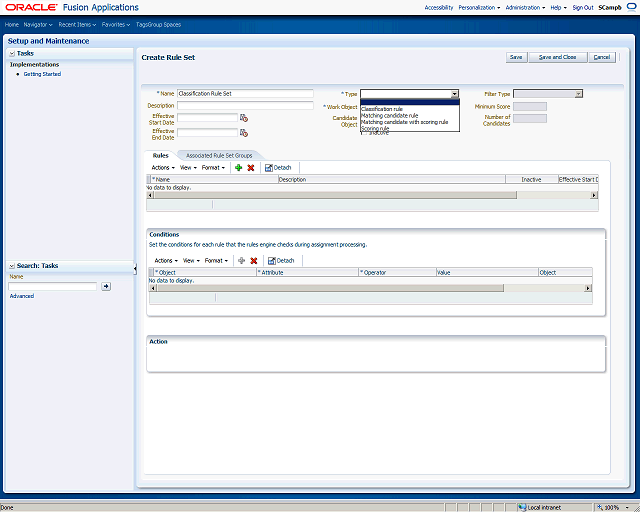The height and width of the screenshot is (512, 640).
Task: Sign Out of the application
Action: 583,7
